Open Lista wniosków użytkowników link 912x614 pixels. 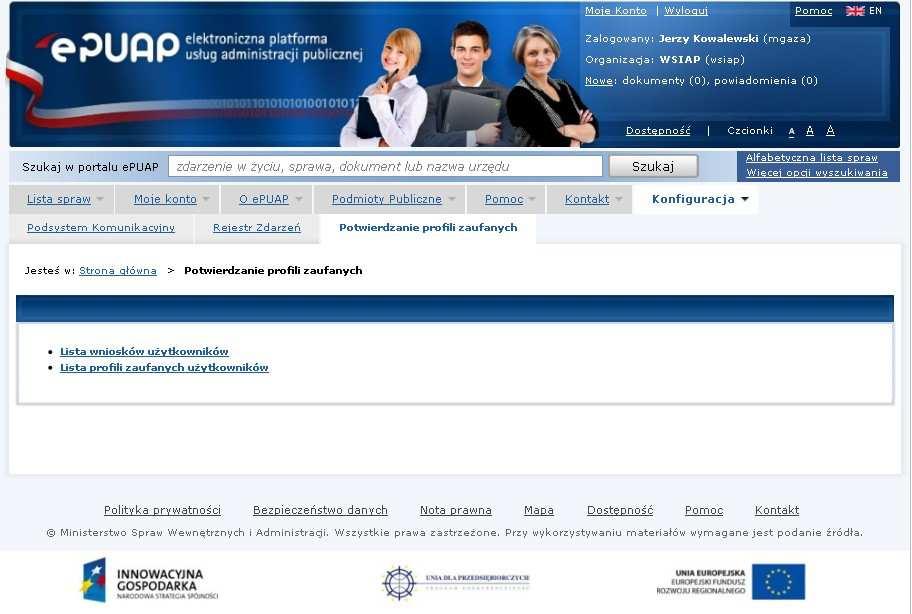pos(144,352)
